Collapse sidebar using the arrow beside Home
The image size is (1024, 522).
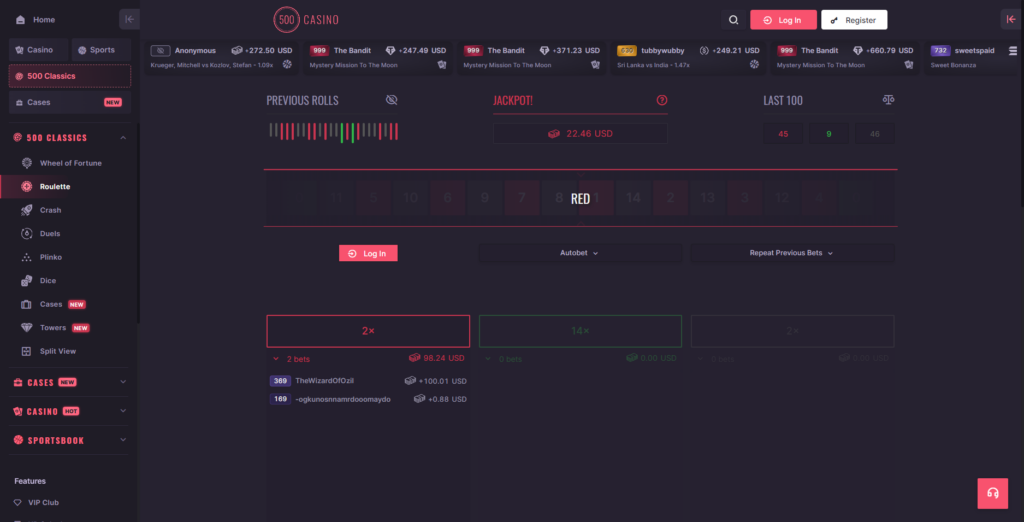(x=129, y=20)
